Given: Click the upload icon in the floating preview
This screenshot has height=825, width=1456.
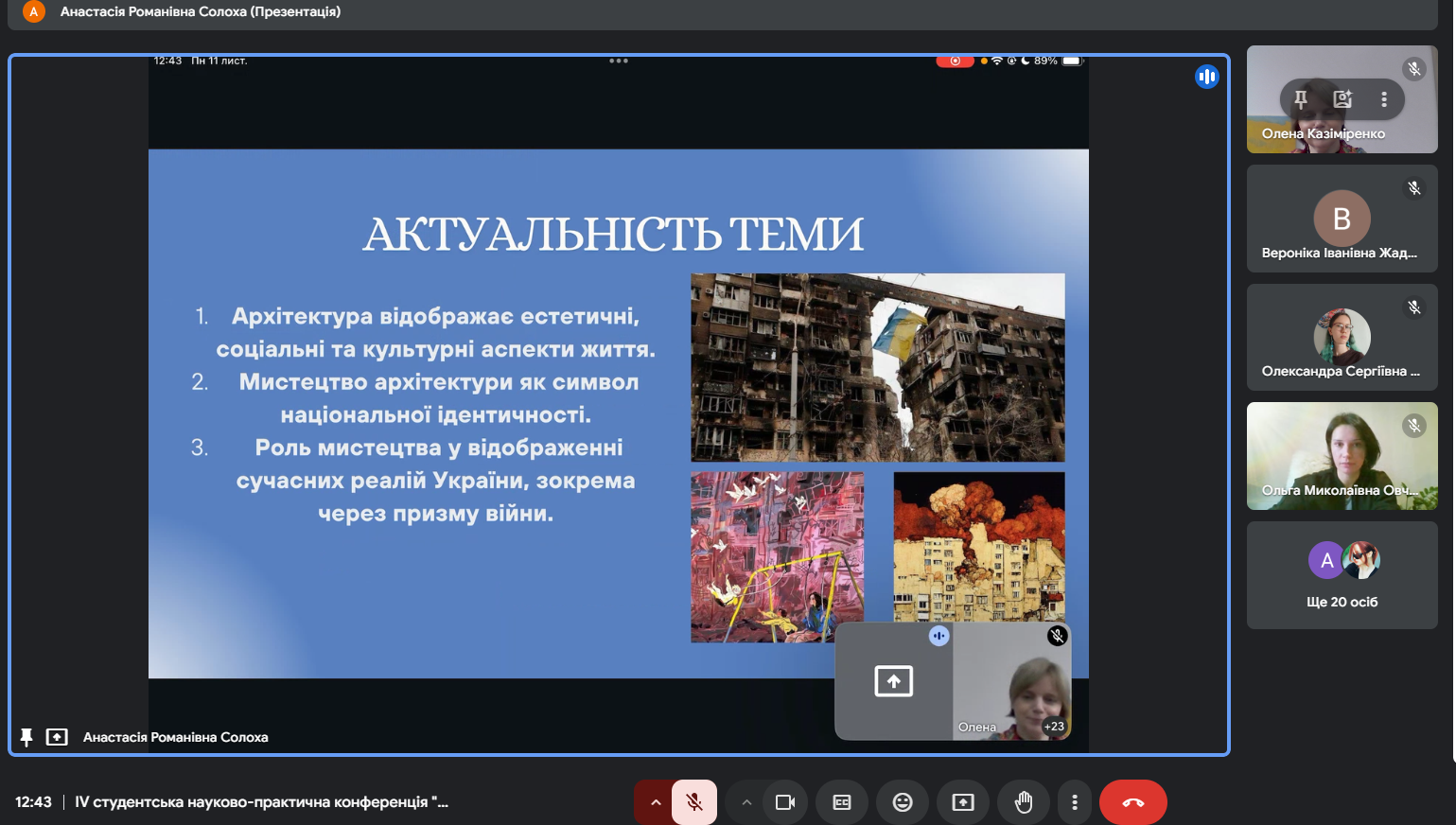Looking at the screenshot, I should point(893,680).
